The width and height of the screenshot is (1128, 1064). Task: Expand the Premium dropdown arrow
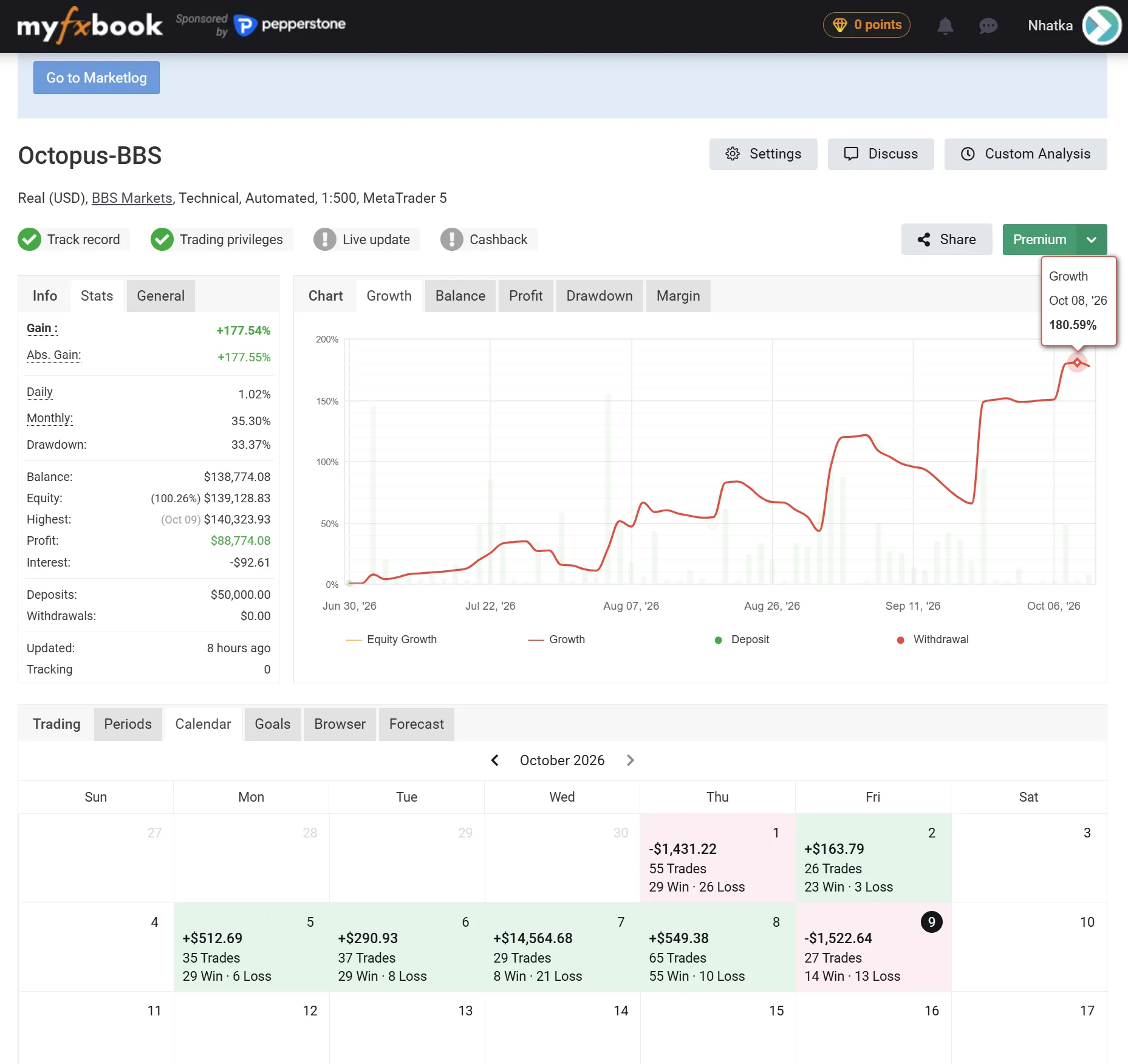(1092, 239)
